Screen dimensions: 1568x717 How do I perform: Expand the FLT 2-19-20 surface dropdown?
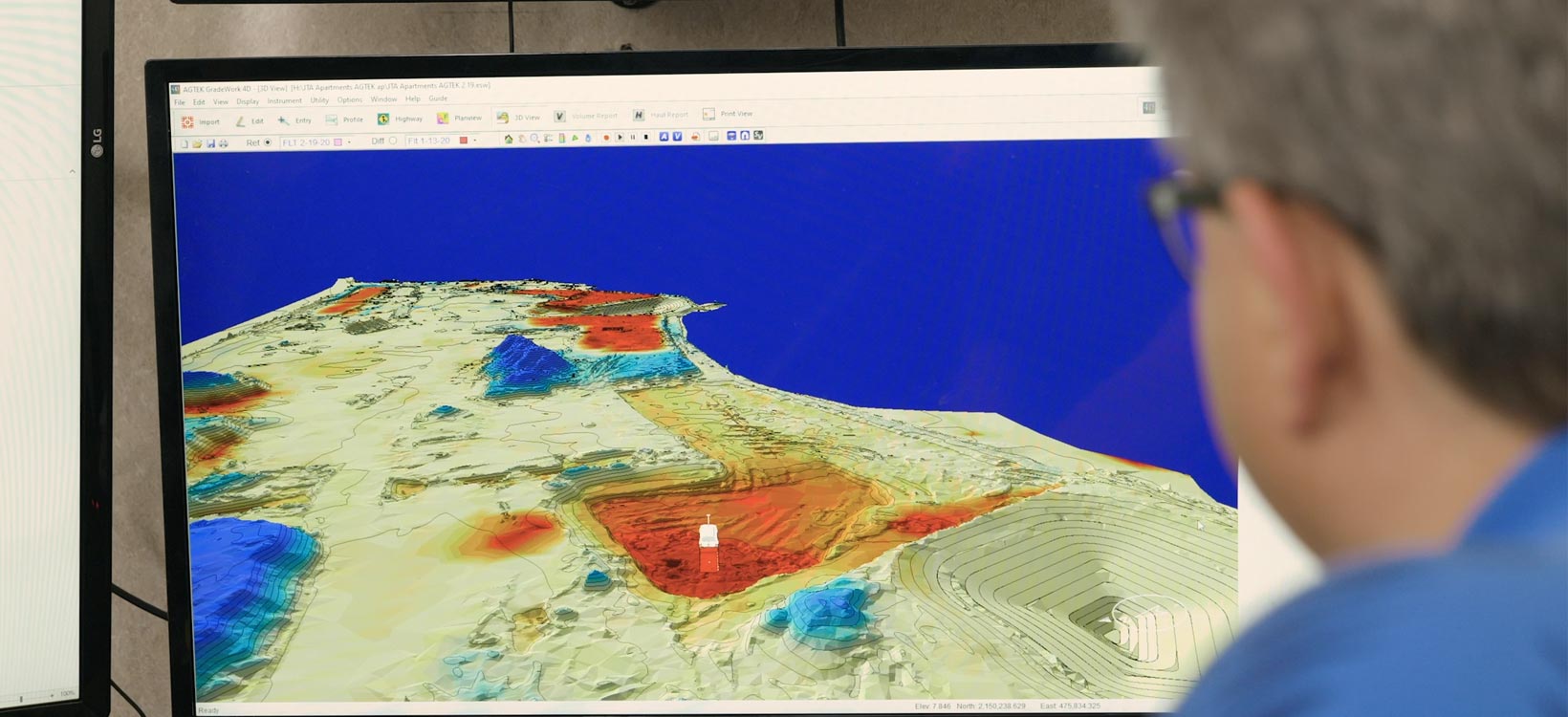(x=349, y=142)
